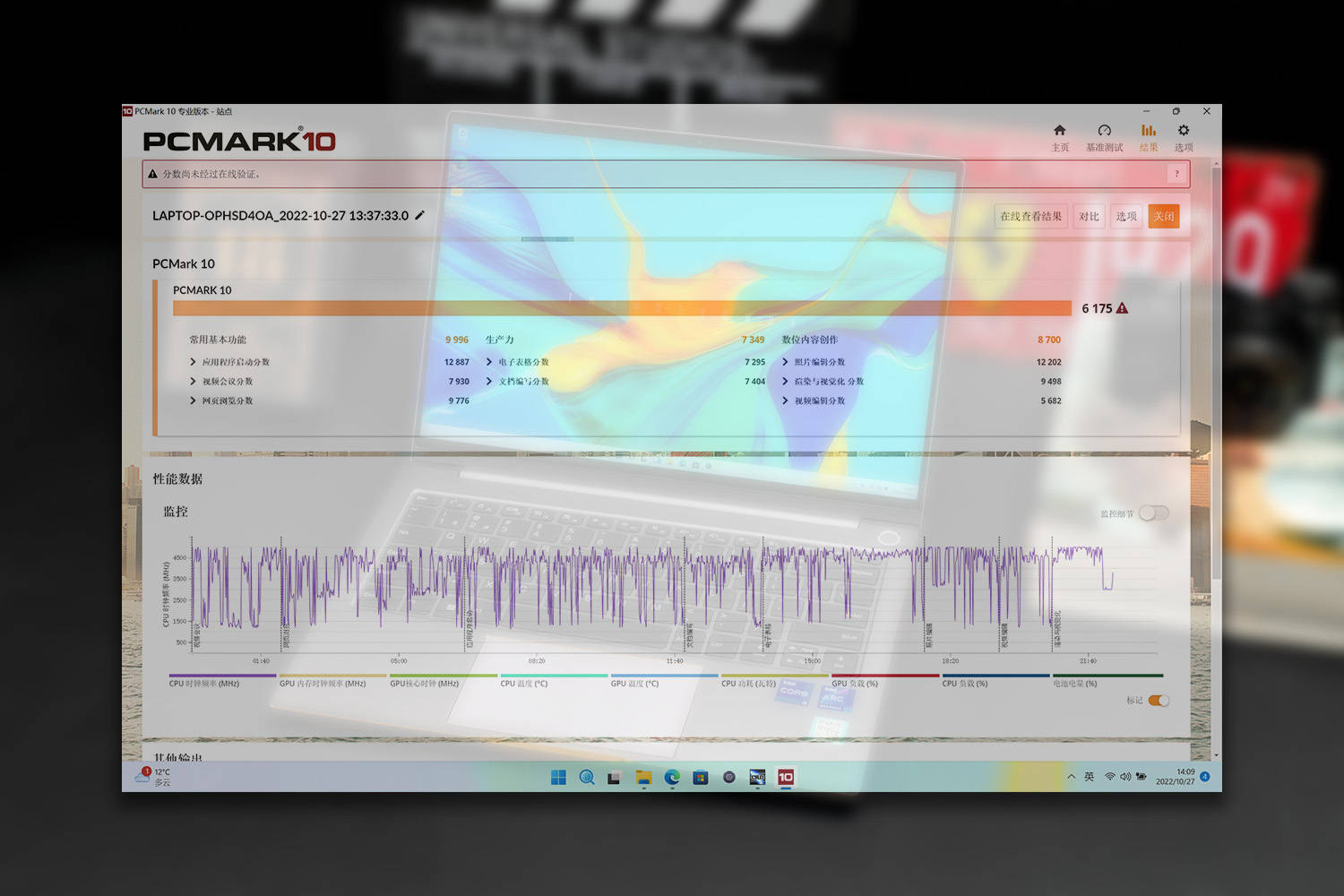Switch to the 结果 results tab
This screenshot has height=896, width=1344.
point(1148,137)
